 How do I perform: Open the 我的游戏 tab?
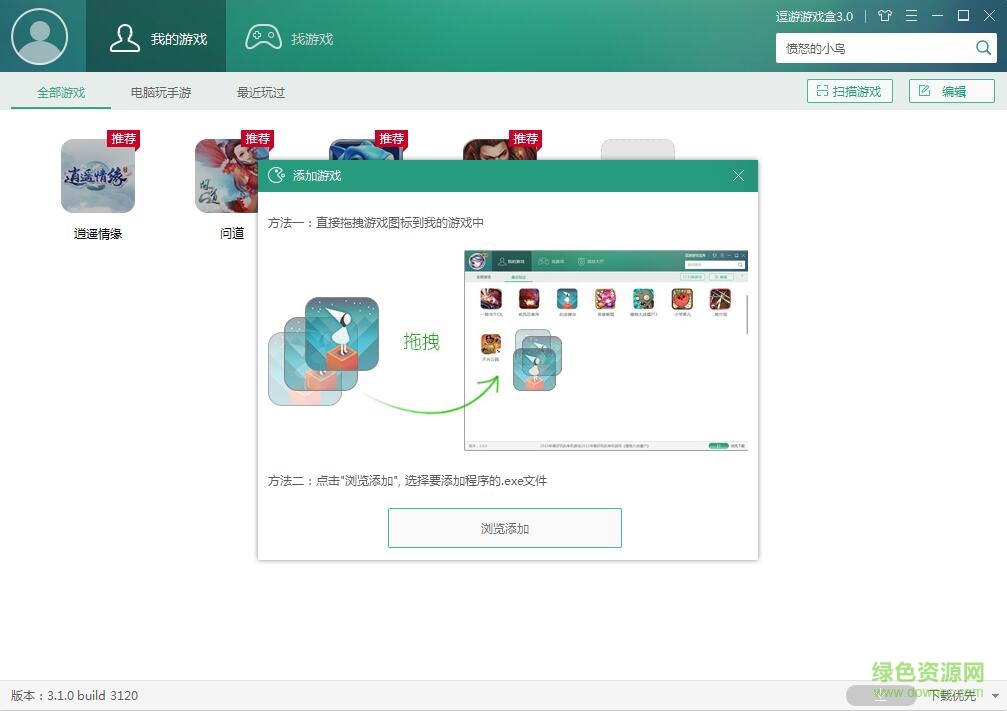point(156,36)
